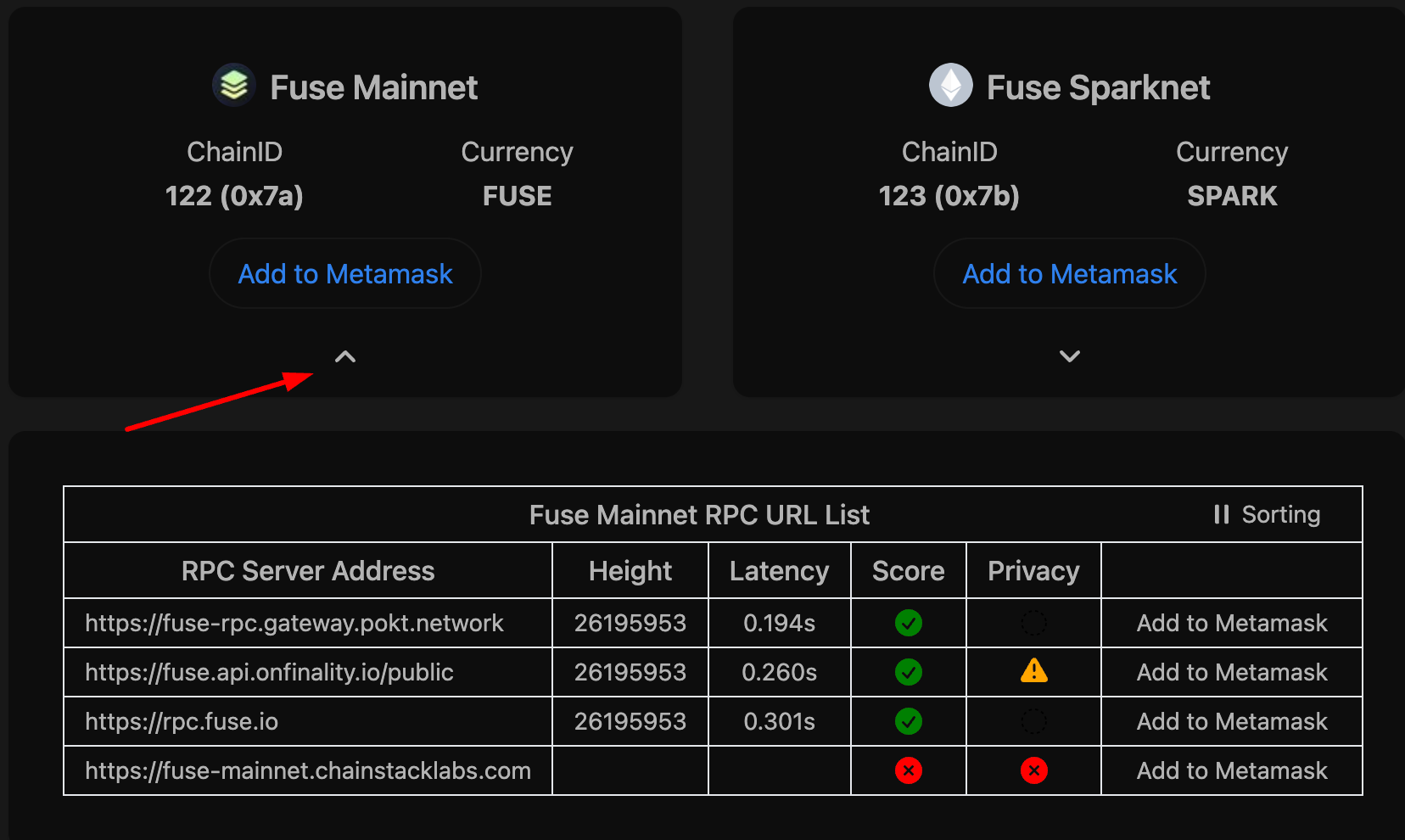Click the Fuse Sparknet Ethereum logo icon

coord(951,85)
